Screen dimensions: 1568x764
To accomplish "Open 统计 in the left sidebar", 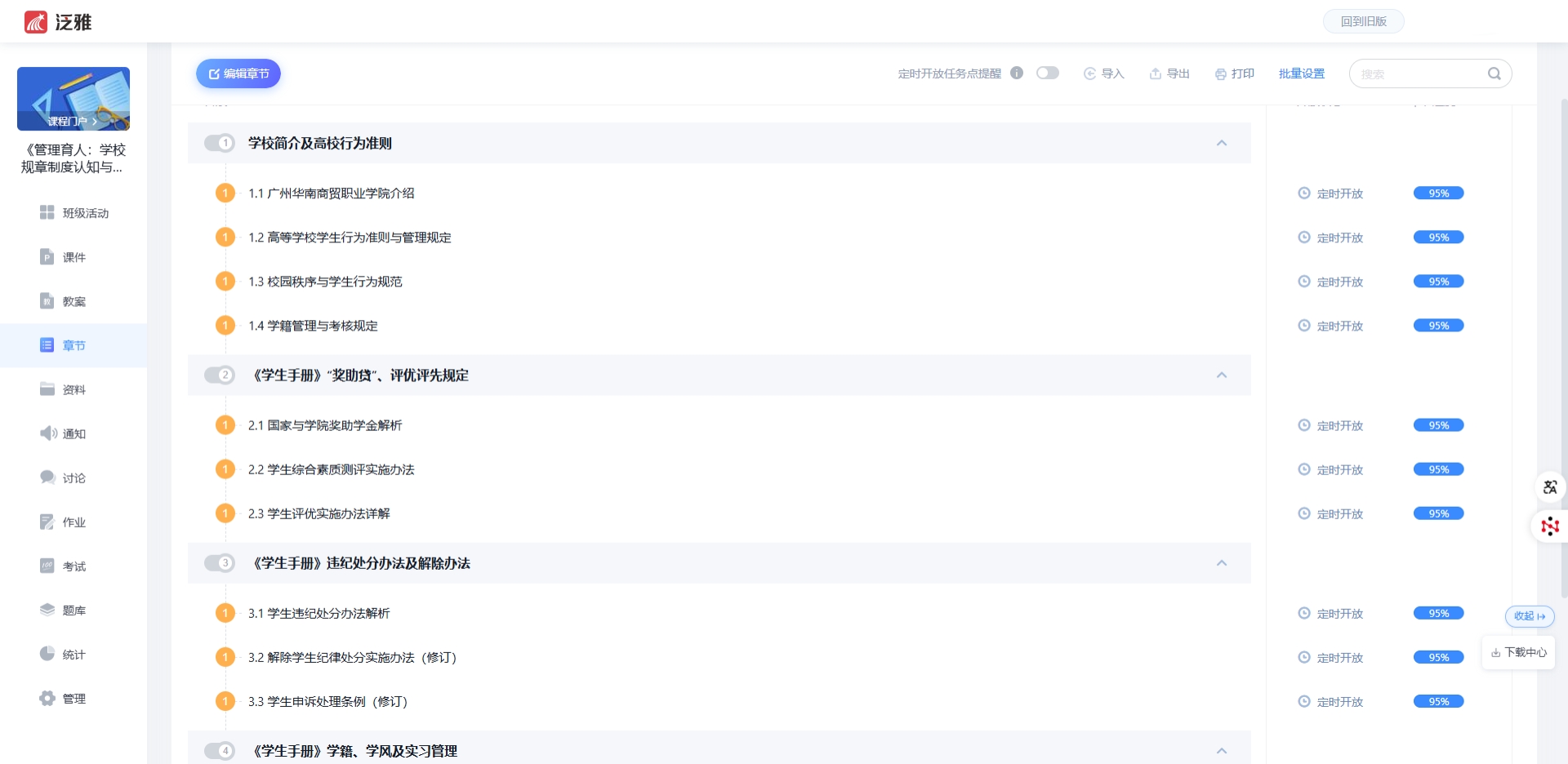I will click(73, 655).
